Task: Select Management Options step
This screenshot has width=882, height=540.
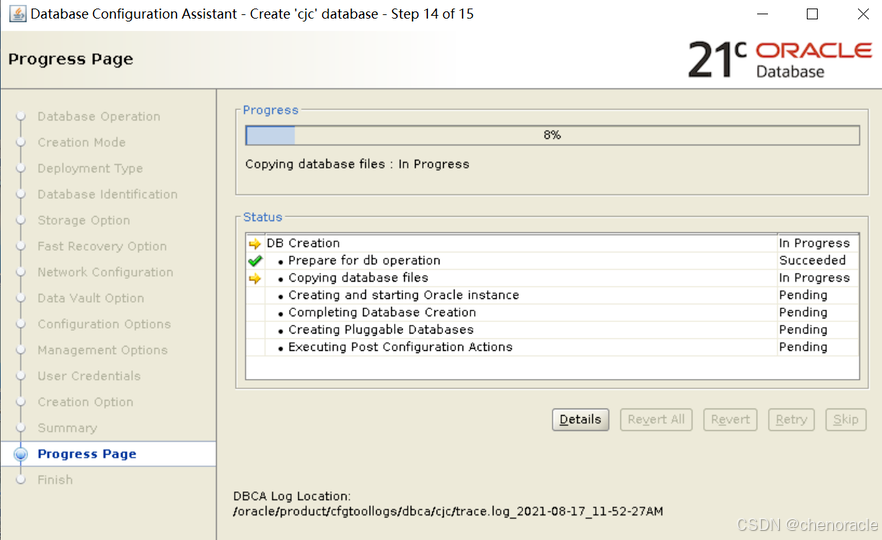Action: [102, 349]
